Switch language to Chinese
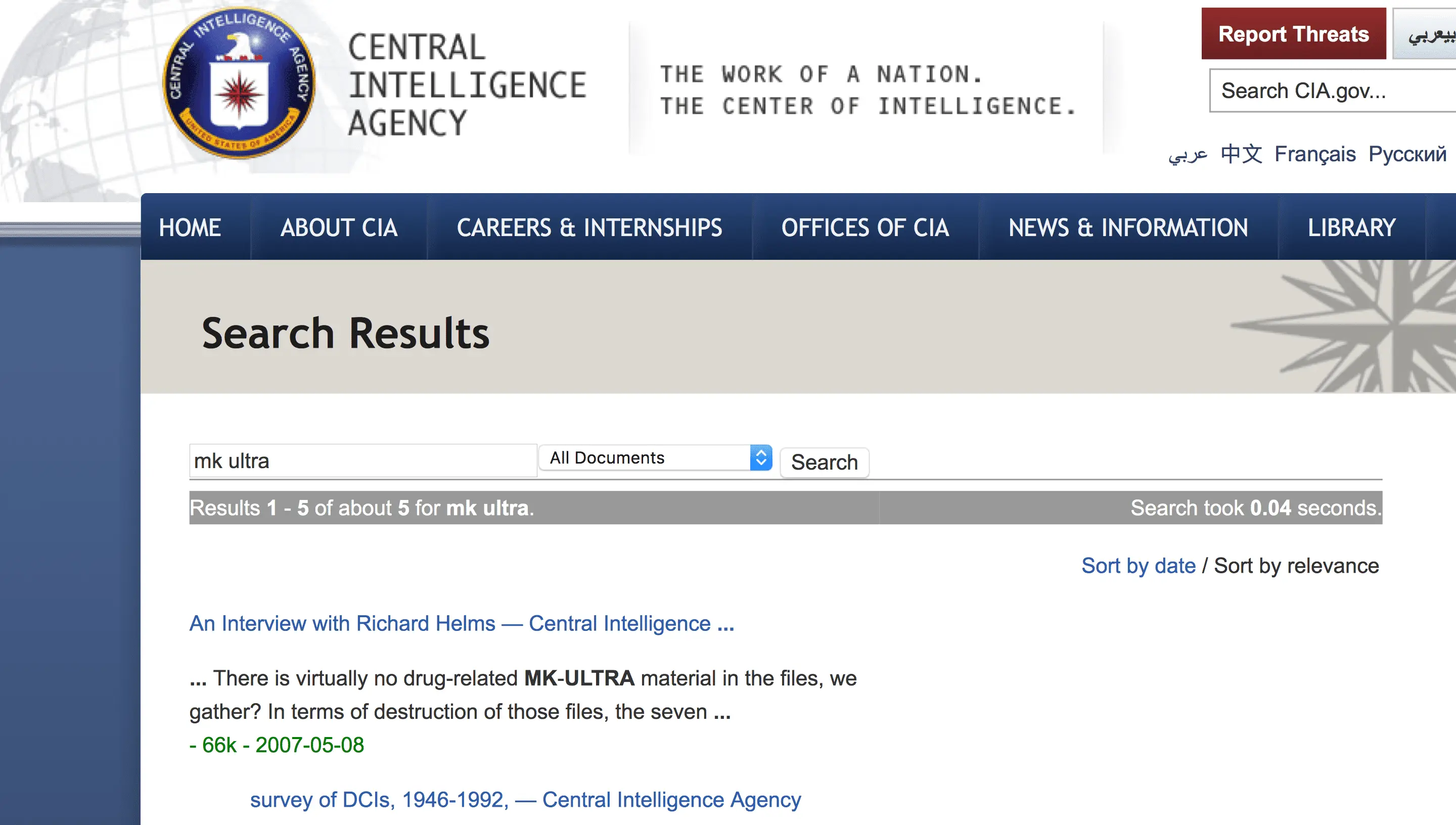The width and height of the screenshot is (1456, 825). [1241, 154]
